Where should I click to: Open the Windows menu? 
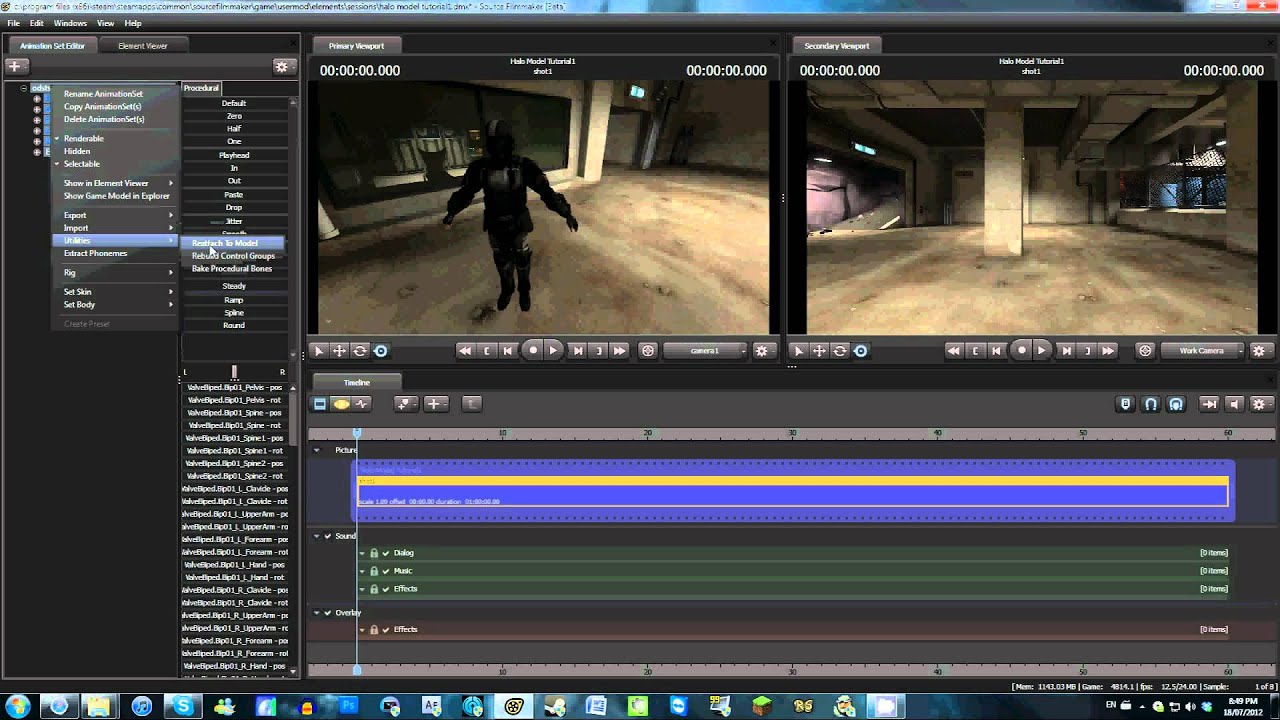point(70,23)
